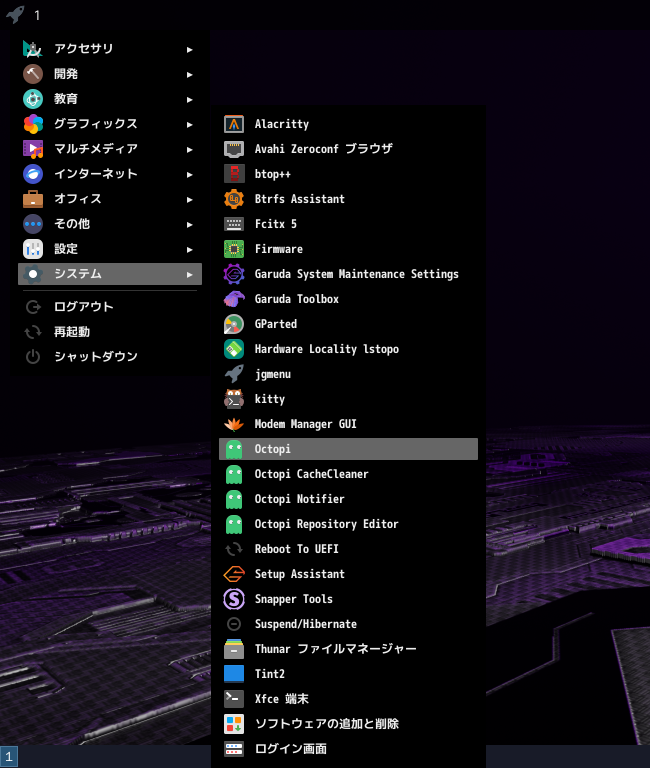Launch Garuda Toolbox entry text
Screen dimensions: 650x768
(296, 299)
